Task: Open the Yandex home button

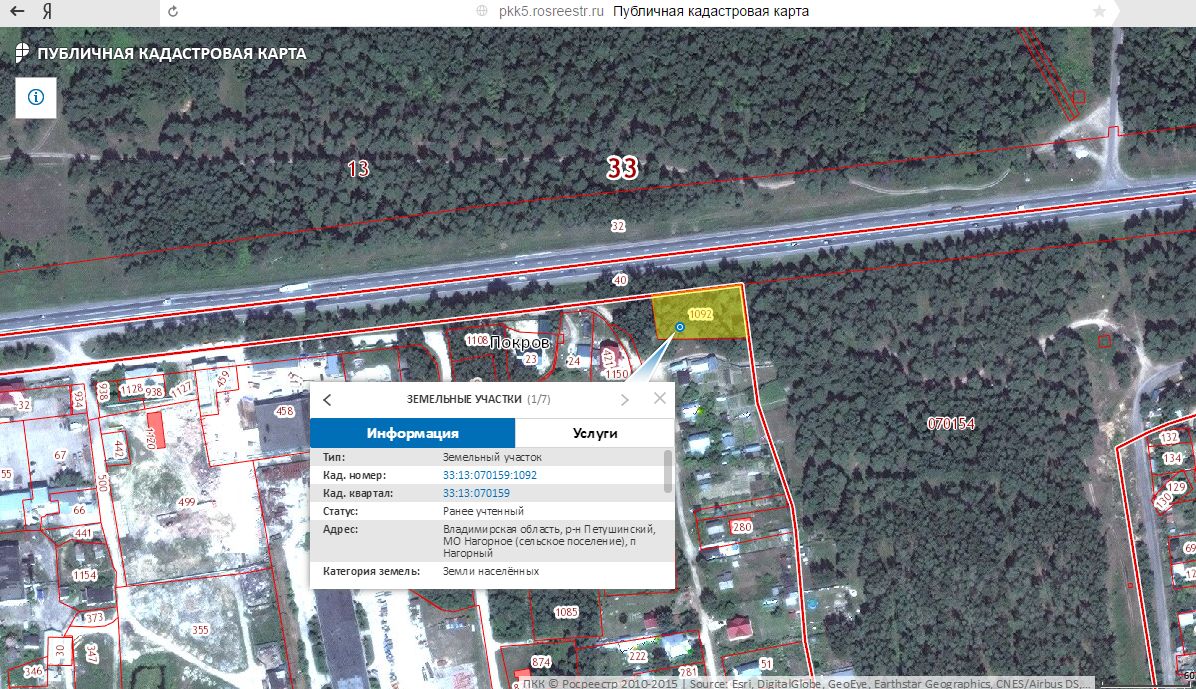Action: [x=47, y=11]
